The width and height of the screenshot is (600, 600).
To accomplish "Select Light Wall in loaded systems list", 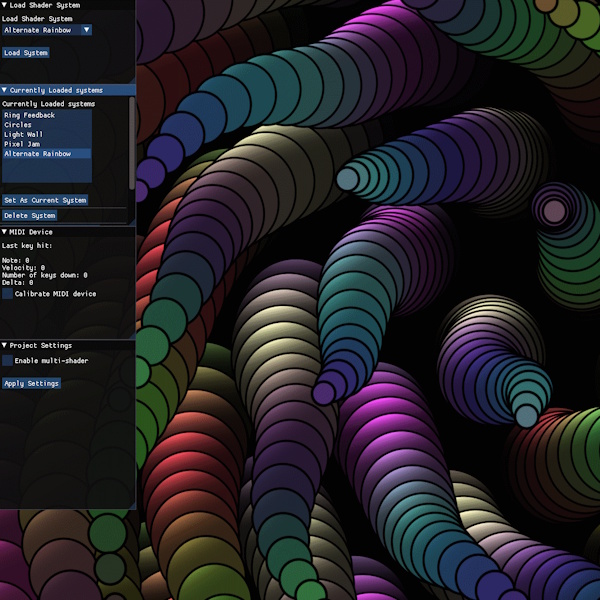I will pos(47,134).
